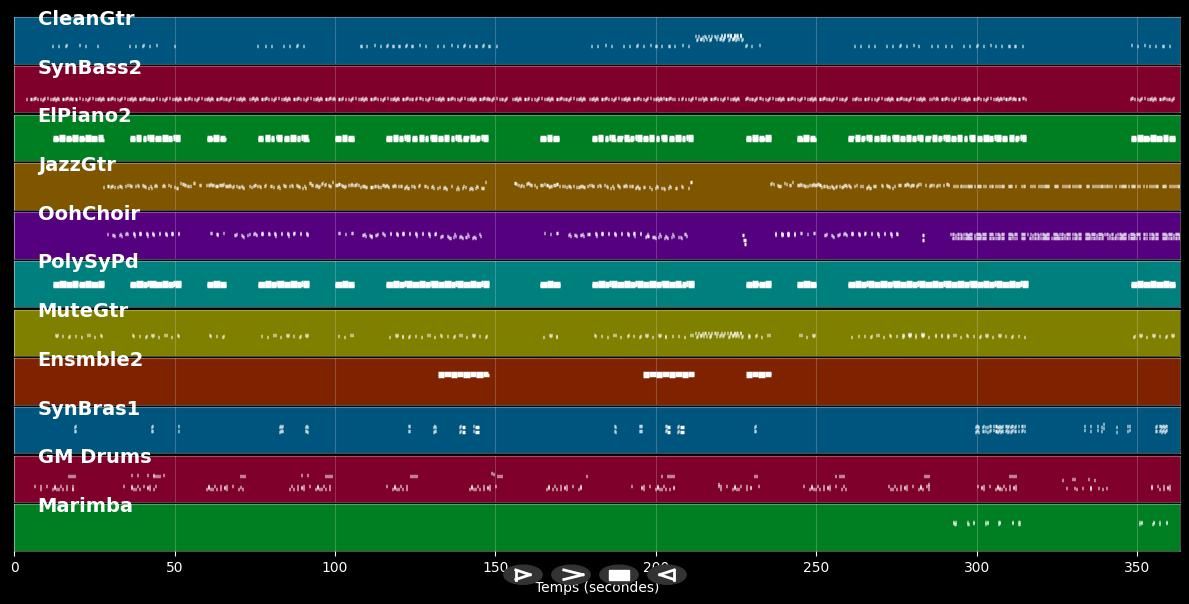Viewport: 1189px width, 604px height.
Task: Select the Ensmble2 track label
Action: point(91,360)
